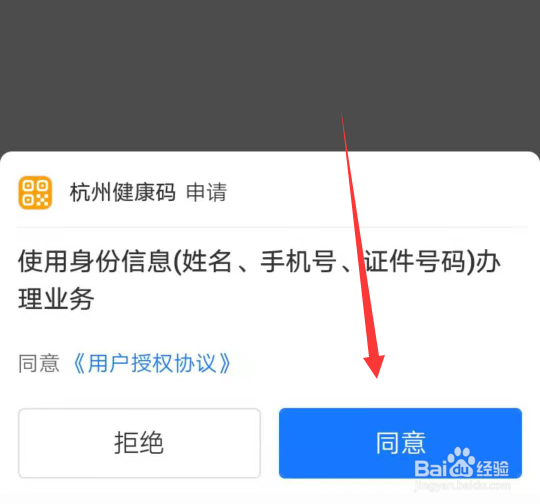Click the 手机号 word in description
Image resolution: width=540 pixels, height=504 pixels.
pos(298,261)
